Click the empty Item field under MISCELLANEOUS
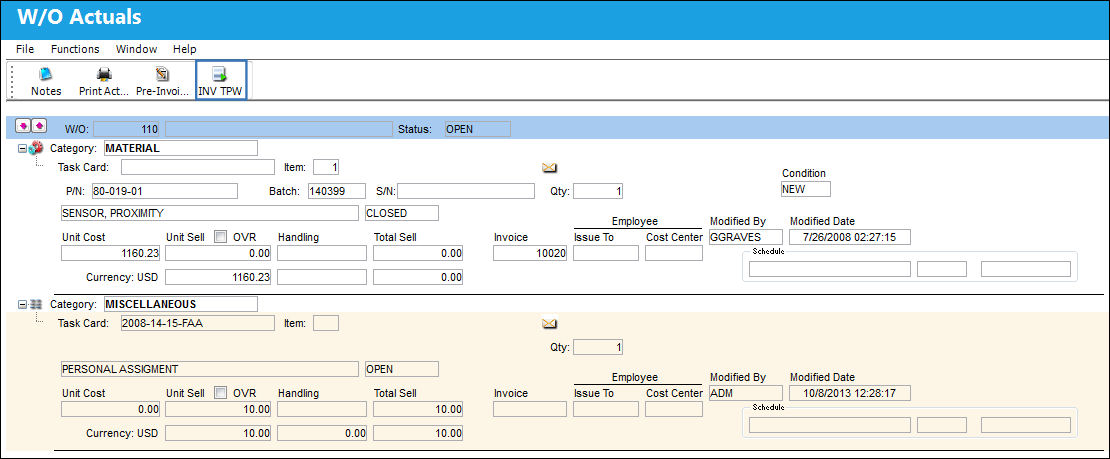This screenshot has width=1110, height=459. (x=326, y=323)
